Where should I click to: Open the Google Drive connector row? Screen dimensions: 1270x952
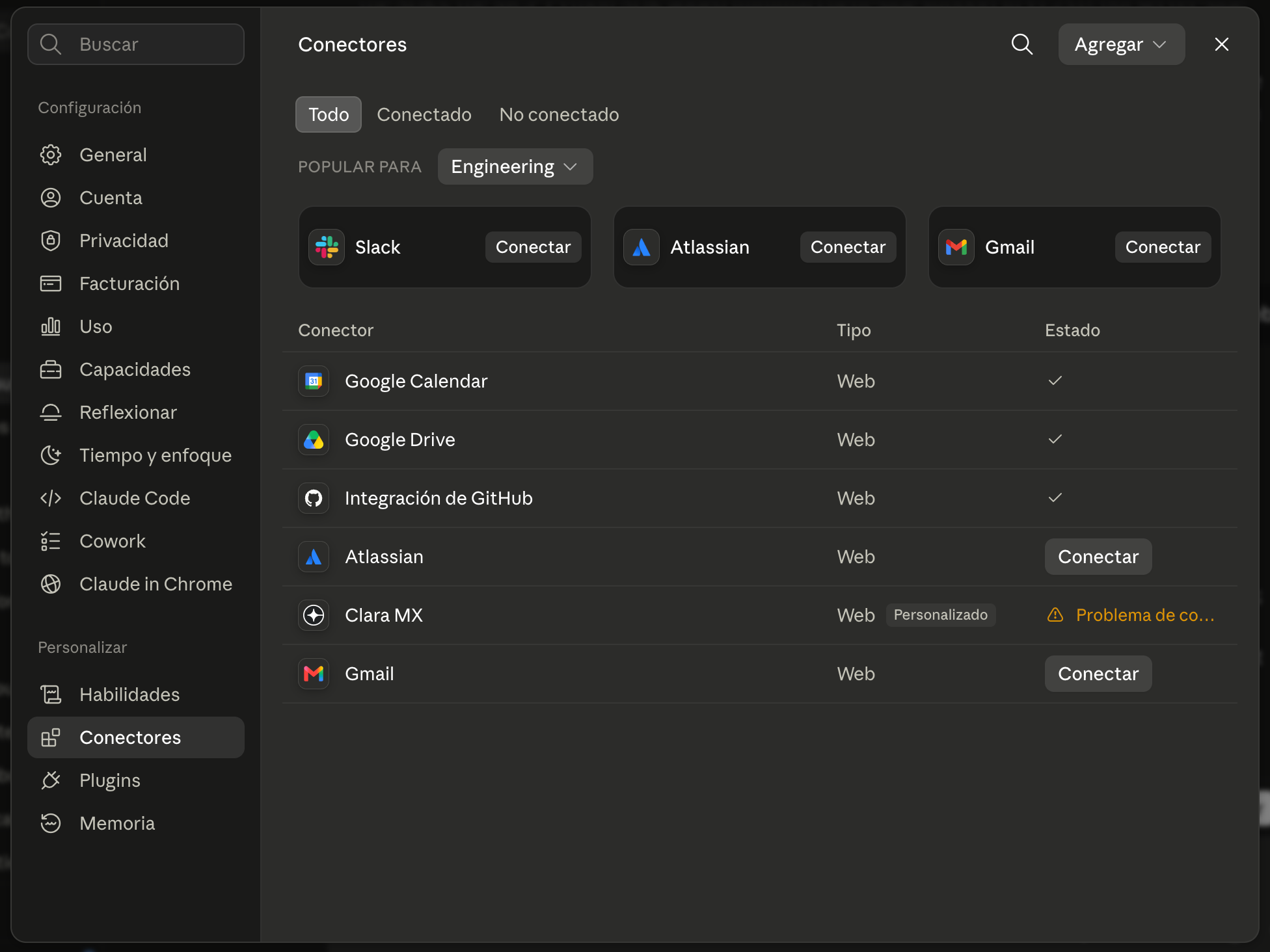click(x=760, y=440)
